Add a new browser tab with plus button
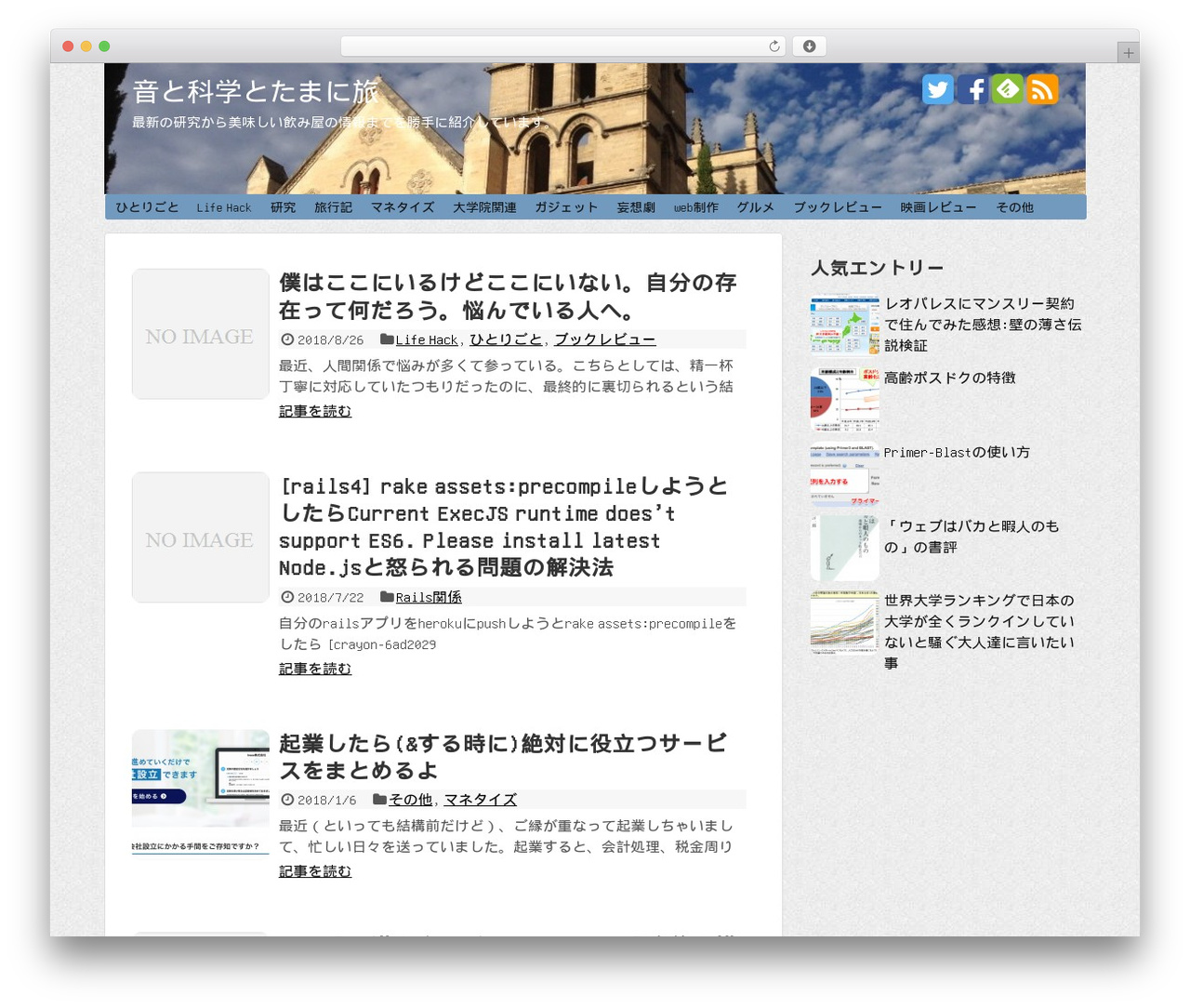The image size is (1190, 1008). pyautogui.click(x=1129, y=53)
